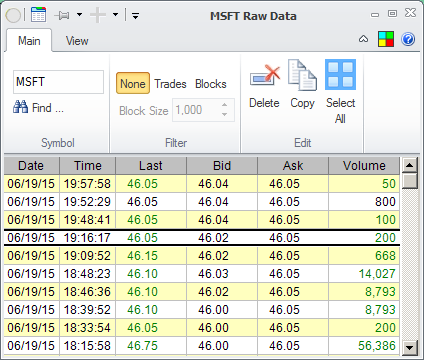
Task: Select the Blocks filter option
Action: [x=211, y=84]
